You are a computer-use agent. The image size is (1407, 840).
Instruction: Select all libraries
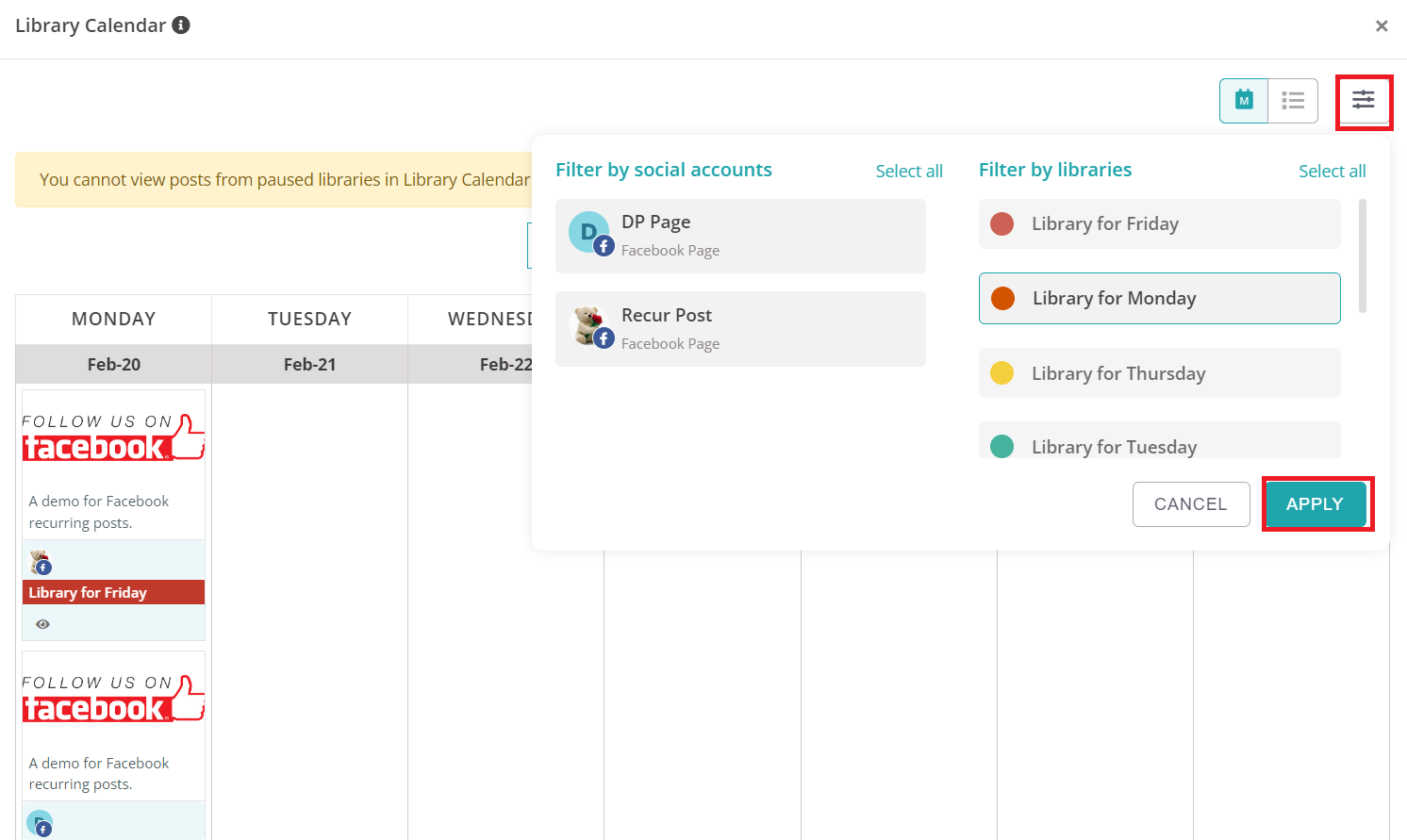coord(1332,171)
